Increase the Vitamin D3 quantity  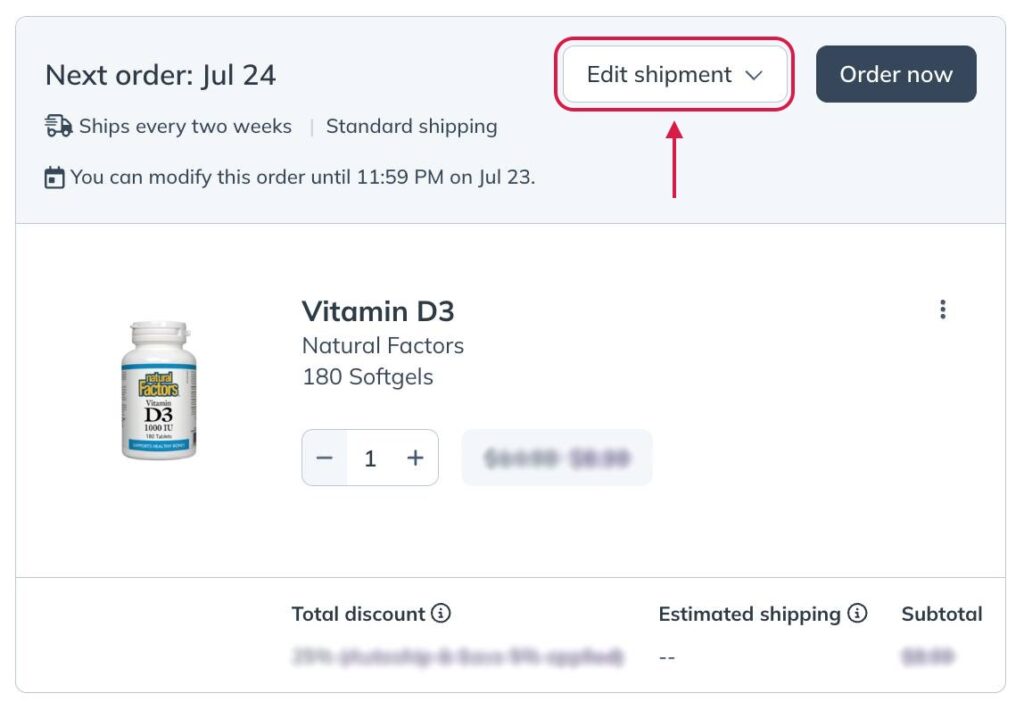tap(416, 457)
